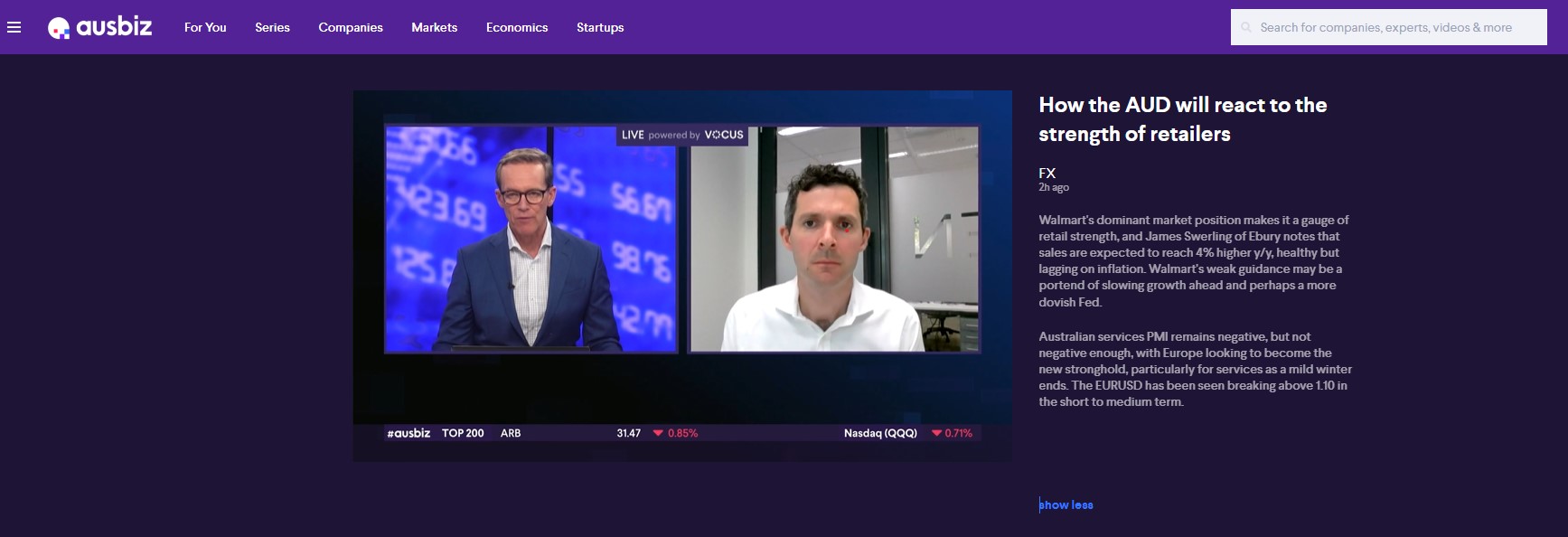Click the video player showing the interview

pos(682,276)
